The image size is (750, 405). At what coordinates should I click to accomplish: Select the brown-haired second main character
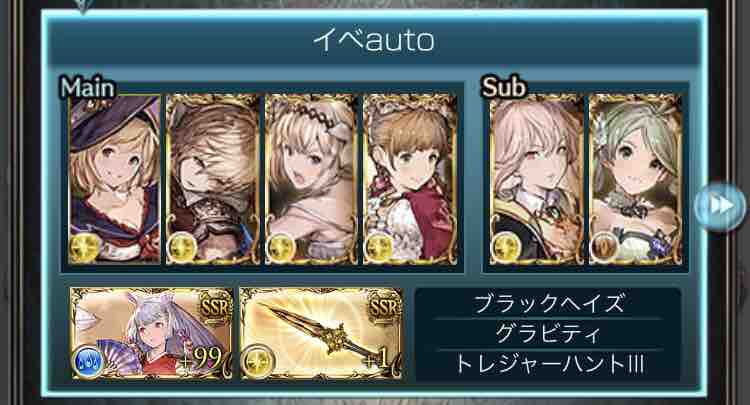[213, 179]
